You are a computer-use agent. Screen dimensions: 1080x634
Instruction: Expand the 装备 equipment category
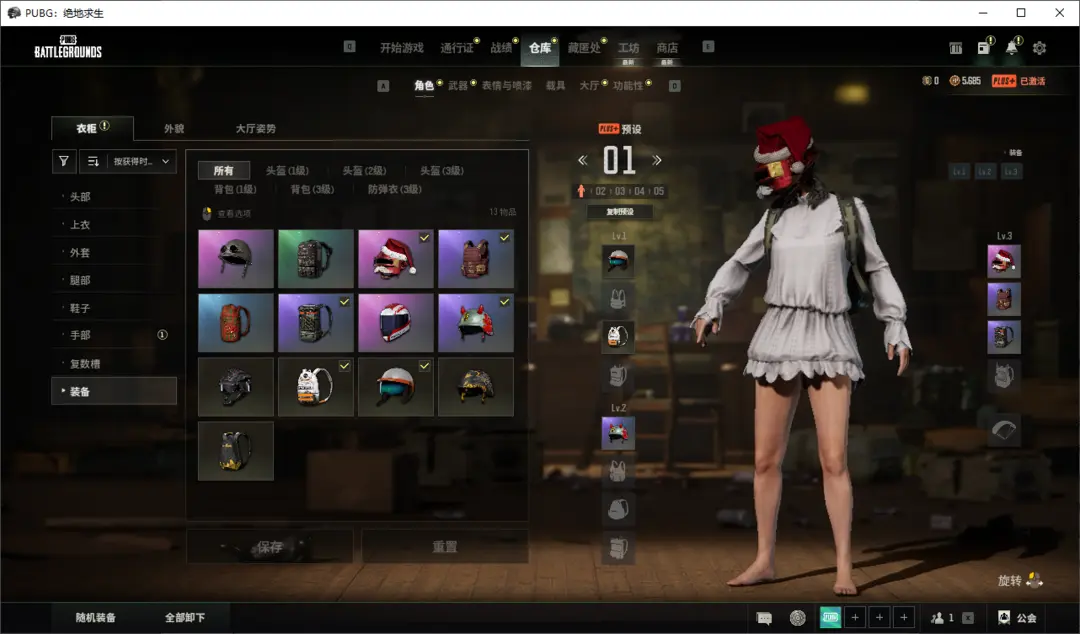point(114,391)
